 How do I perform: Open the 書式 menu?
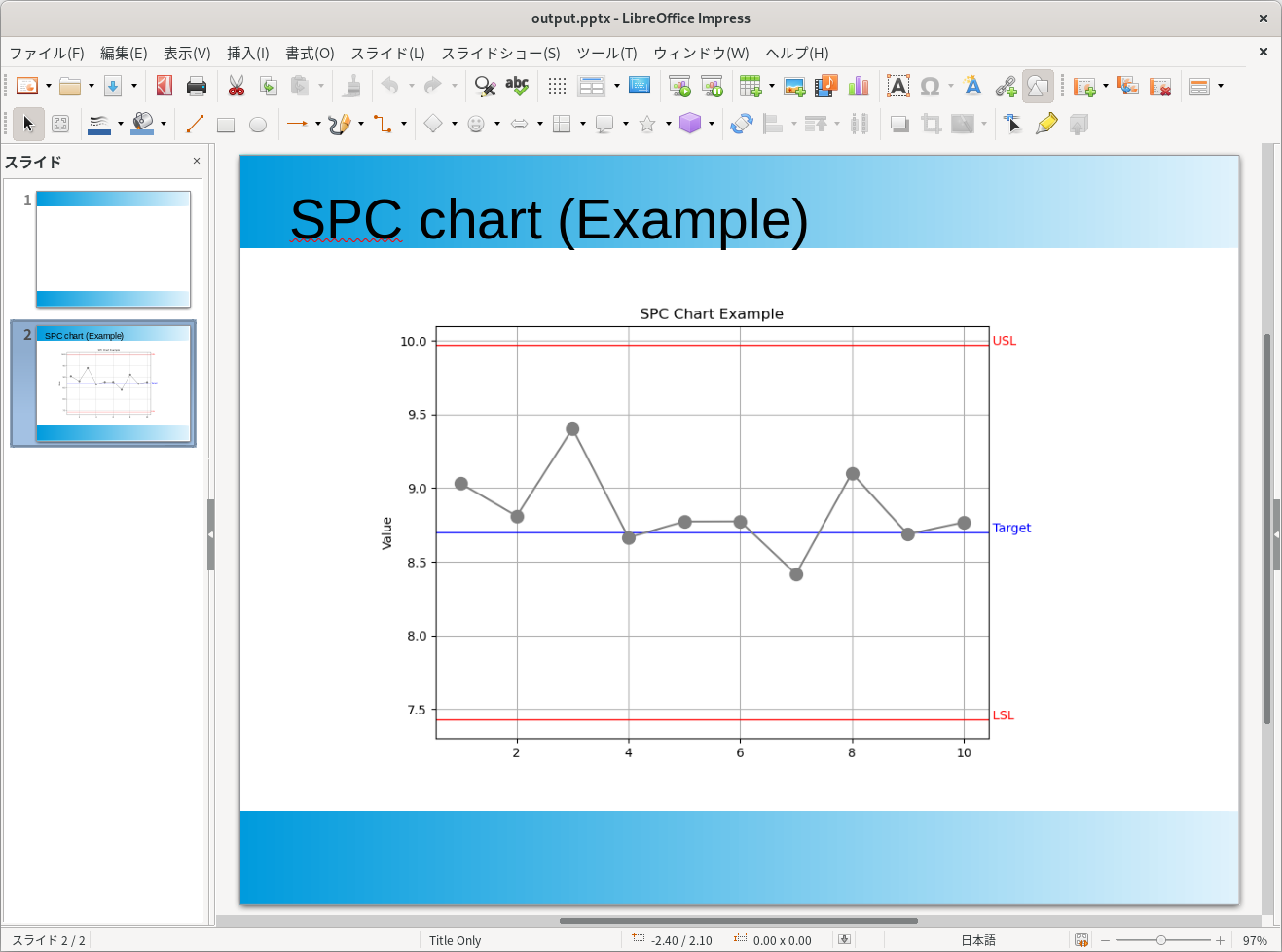point(310,54)
